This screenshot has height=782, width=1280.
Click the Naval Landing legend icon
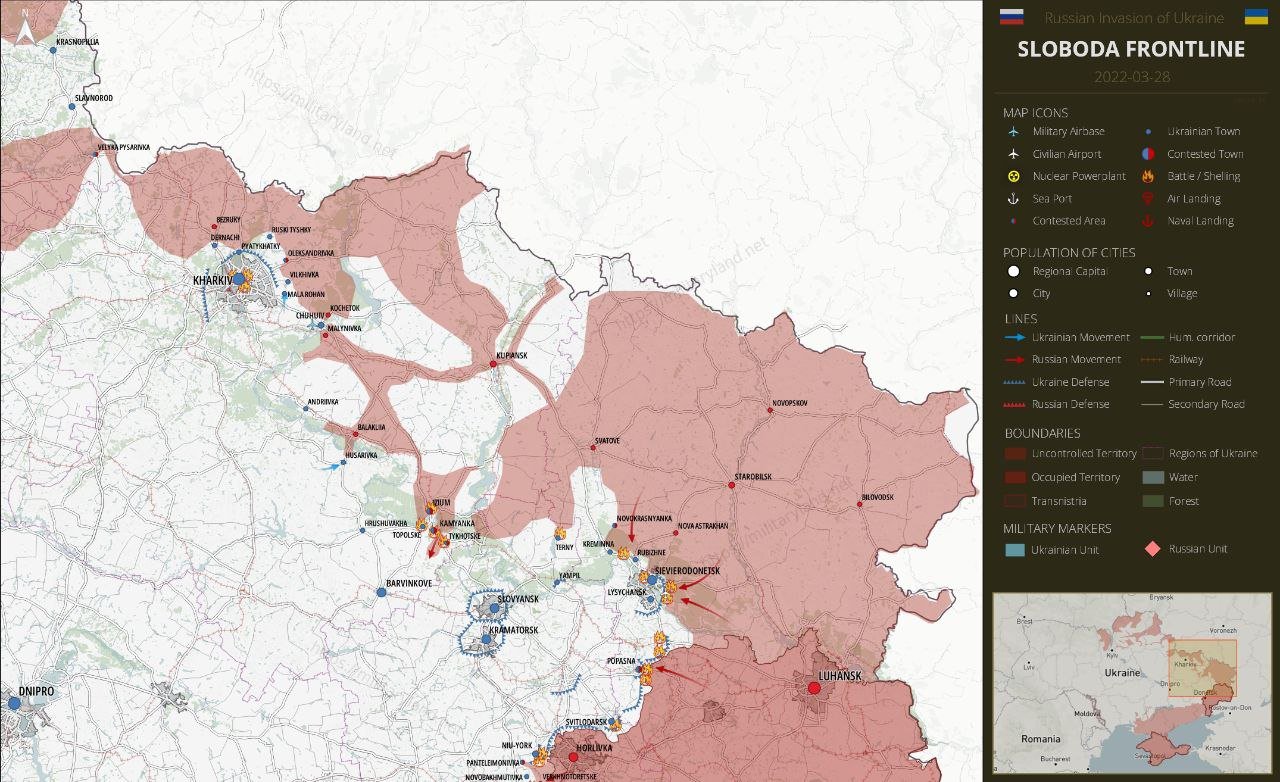1148,221
